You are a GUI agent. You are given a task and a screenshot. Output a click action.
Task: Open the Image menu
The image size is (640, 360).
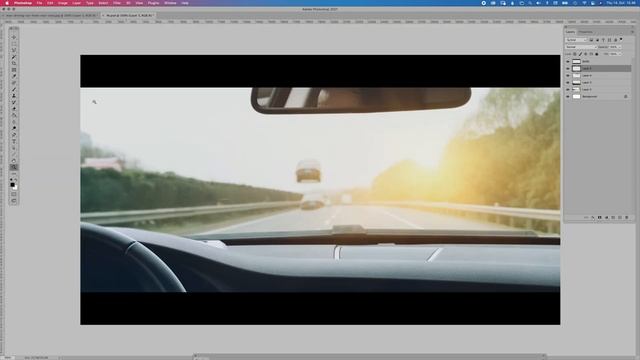click(x=62, y=3)
